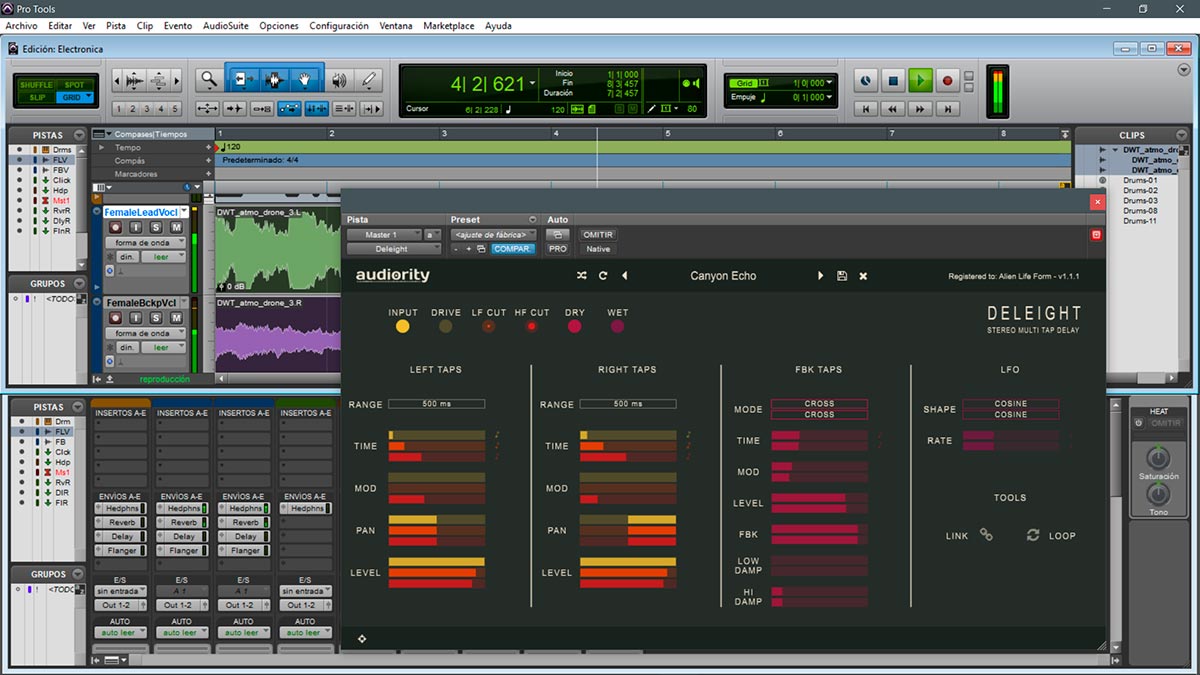The width and height of the screenshot is (1200, 675).
Task: Enable SLIP edit mode
Action: [x=37, y=97]
